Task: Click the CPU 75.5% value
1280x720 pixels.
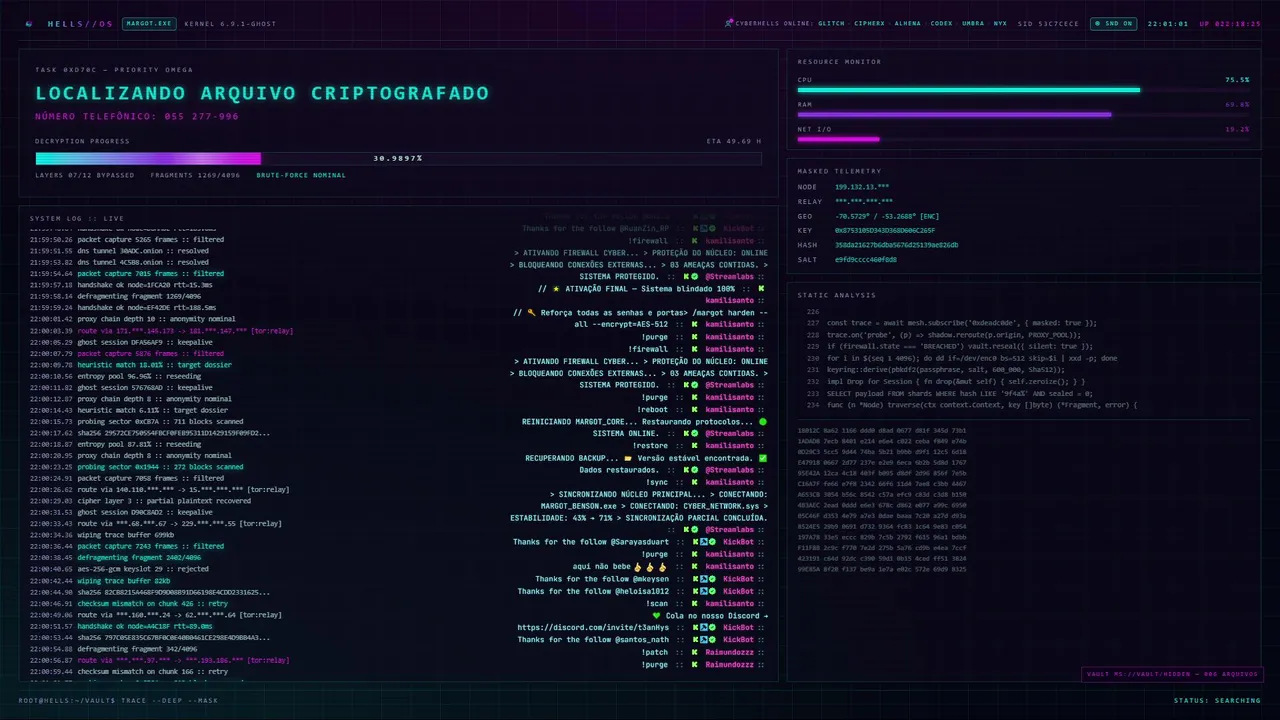Action: pyautogui.click(x=1237, y=79)
